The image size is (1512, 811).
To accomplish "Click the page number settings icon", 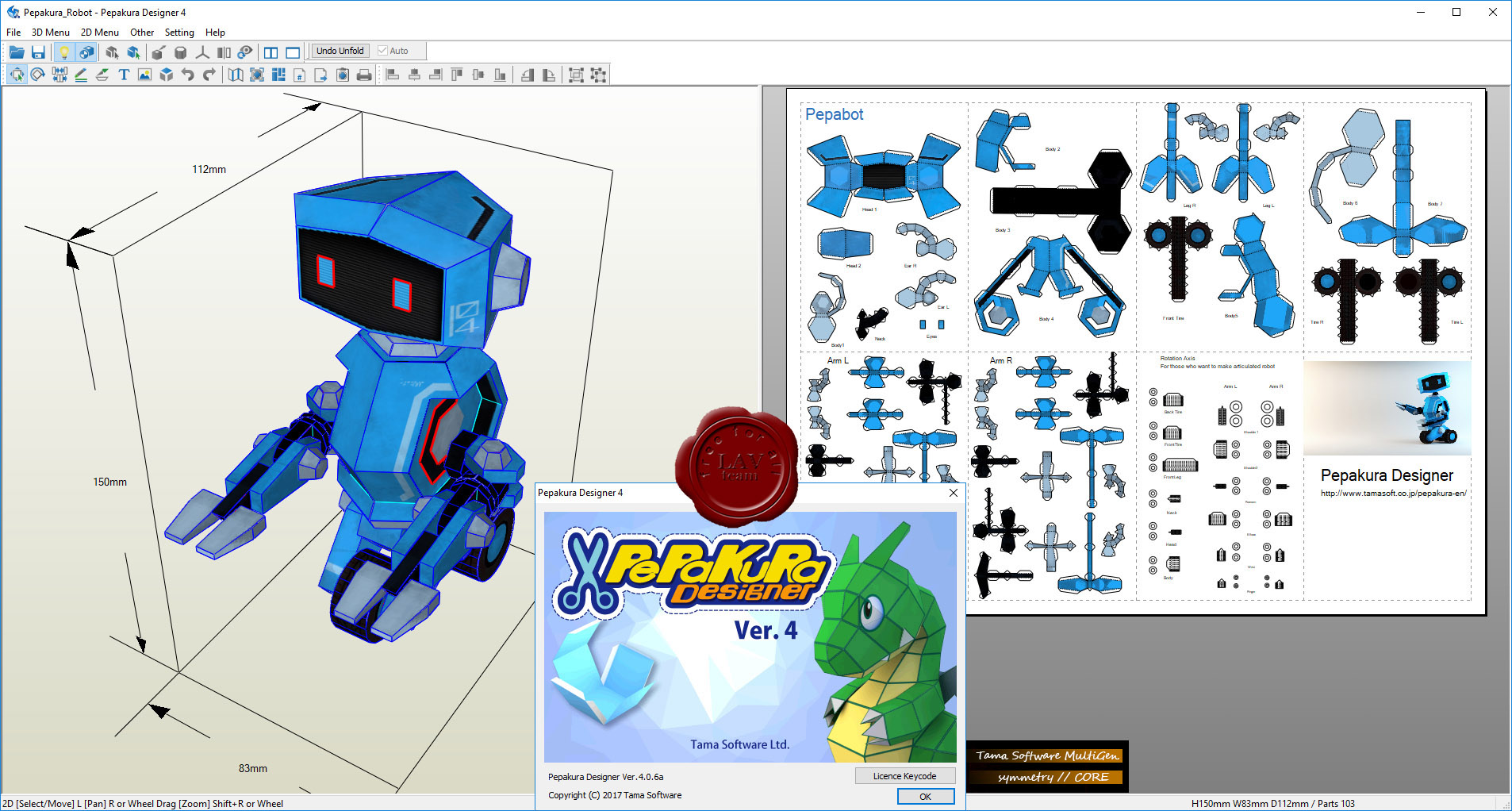I will (x=300, y=75).
